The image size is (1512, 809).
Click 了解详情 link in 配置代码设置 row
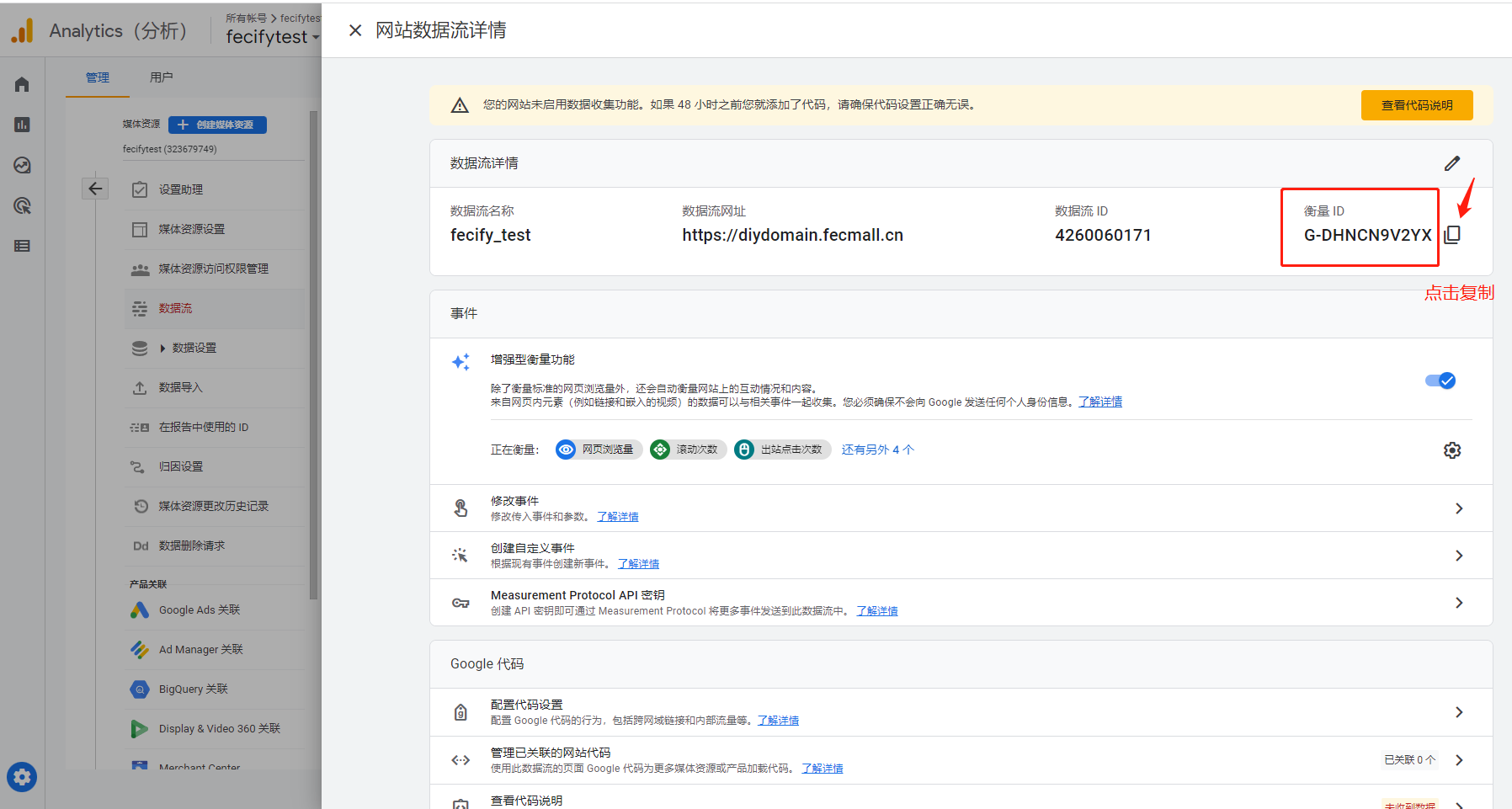click(x=778, y=721)
